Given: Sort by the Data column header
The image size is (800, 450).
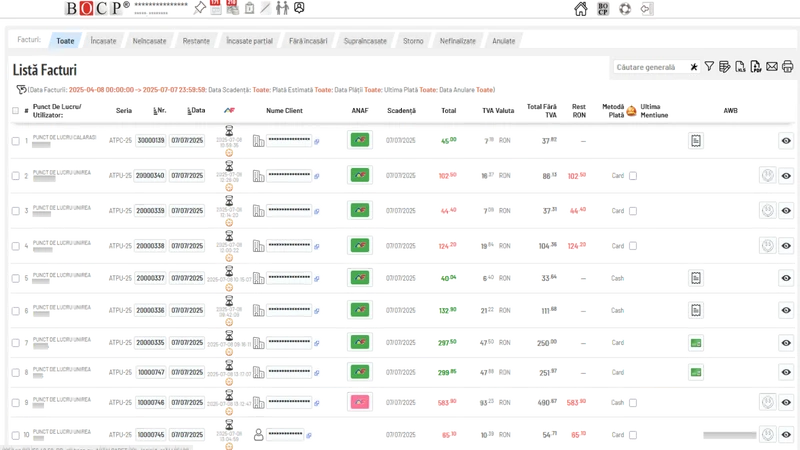Looking at the screenshot, I should tap(196, 110).
